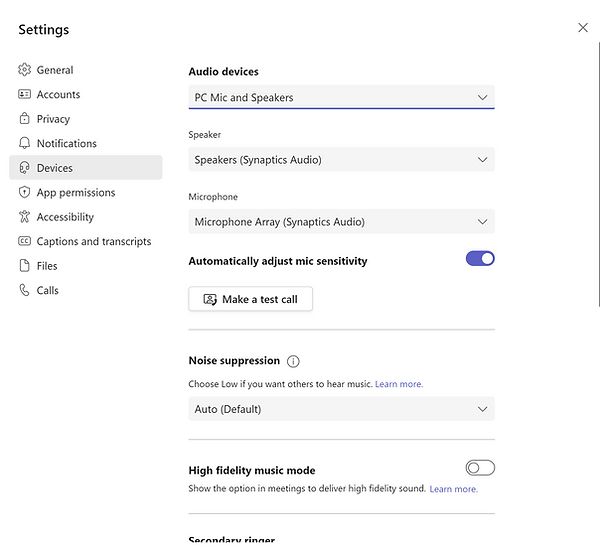
Task: Click the Accounts card icon
Action: (25, 94)
